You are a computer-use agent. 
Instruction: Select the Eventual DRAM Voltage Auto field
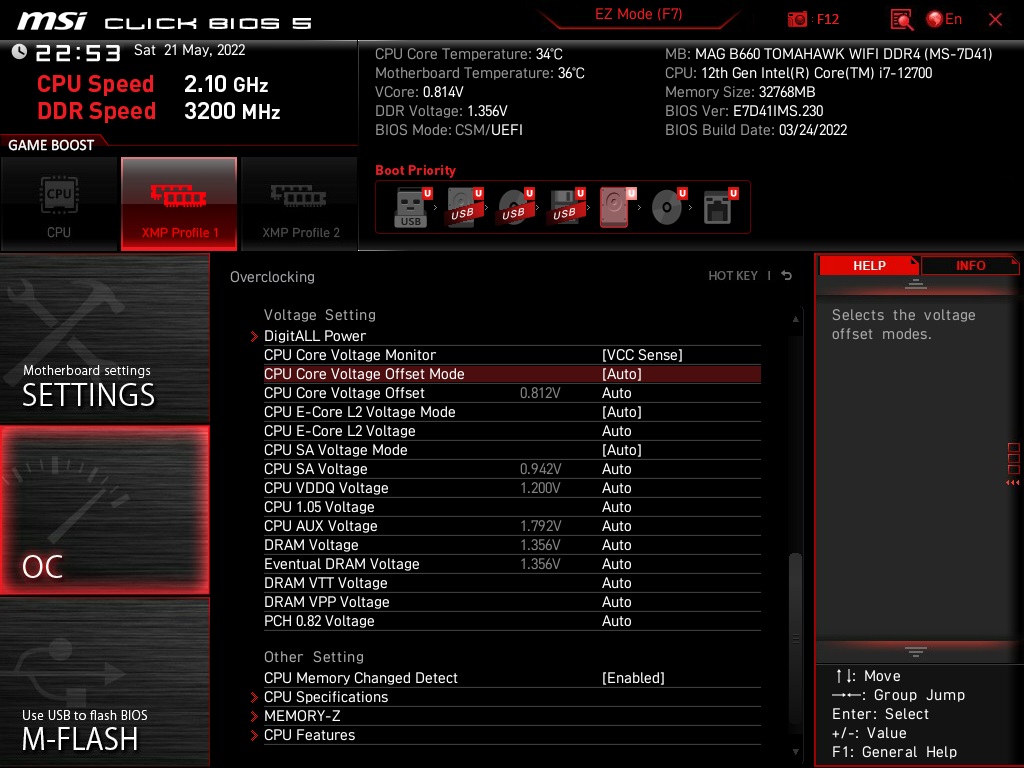coord(616,564)
